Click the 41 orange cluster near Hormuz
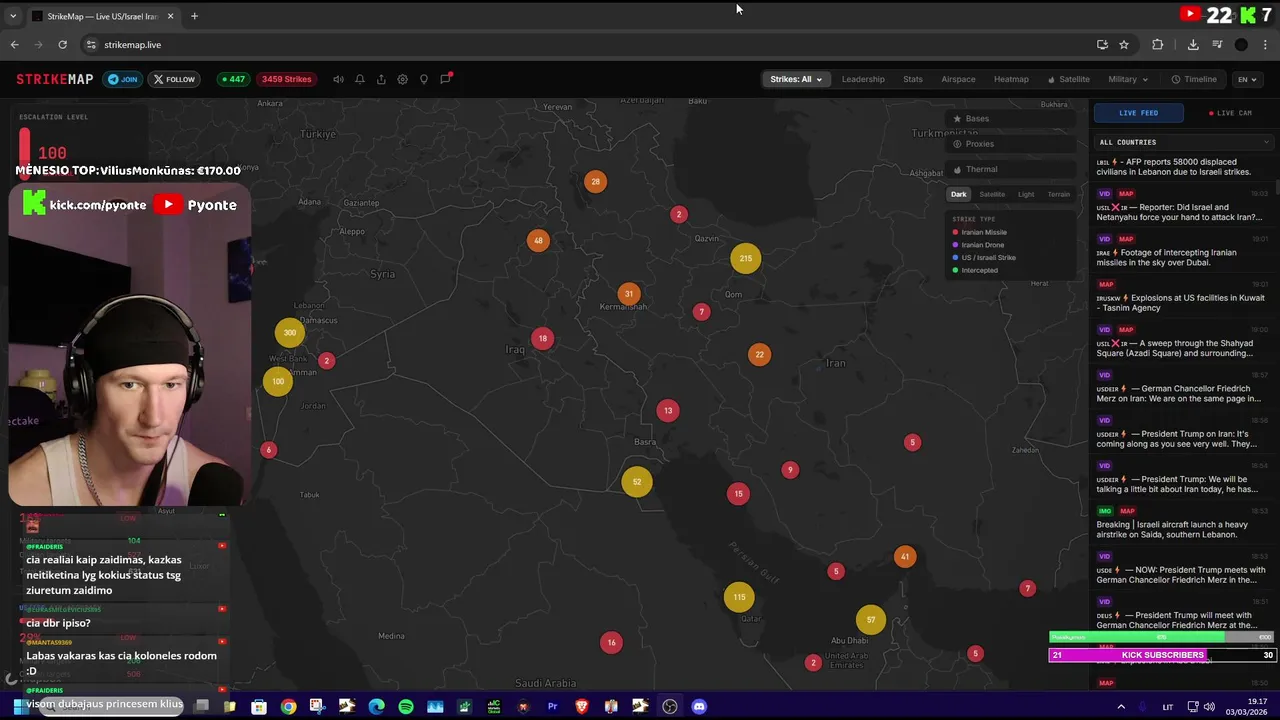The height and width of the screenshot is (720, 1280). (x=905, y=557)
